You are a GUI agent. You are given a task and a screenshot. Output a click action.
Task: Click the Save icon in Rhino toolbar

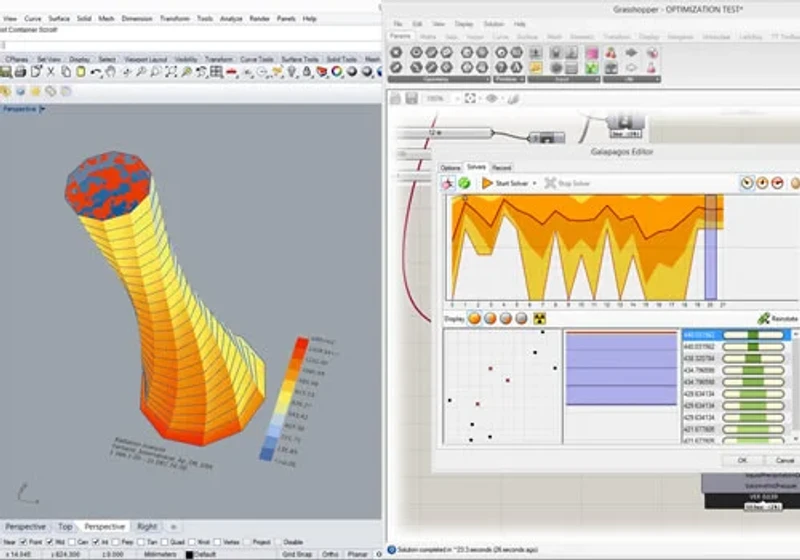(x=6, y=72)
